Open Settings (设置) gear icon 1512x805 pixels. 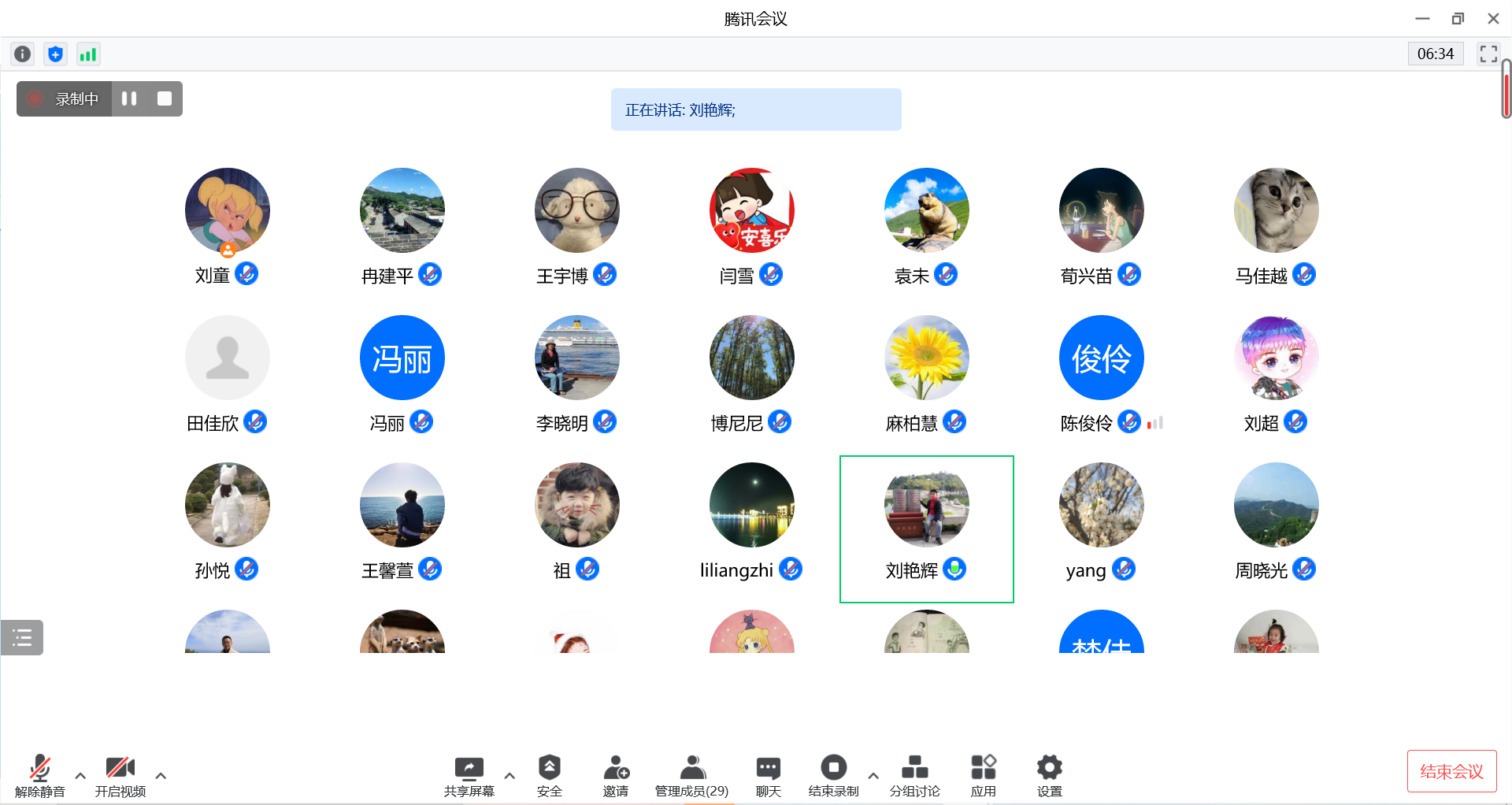pyautogui.click(x=1049, y=775)
